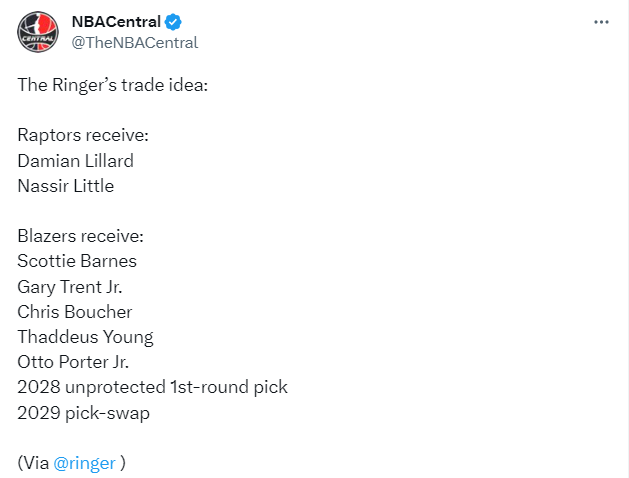Open the NBACentral profile avatar
This screenshot has height=478, width=629.
38,32
